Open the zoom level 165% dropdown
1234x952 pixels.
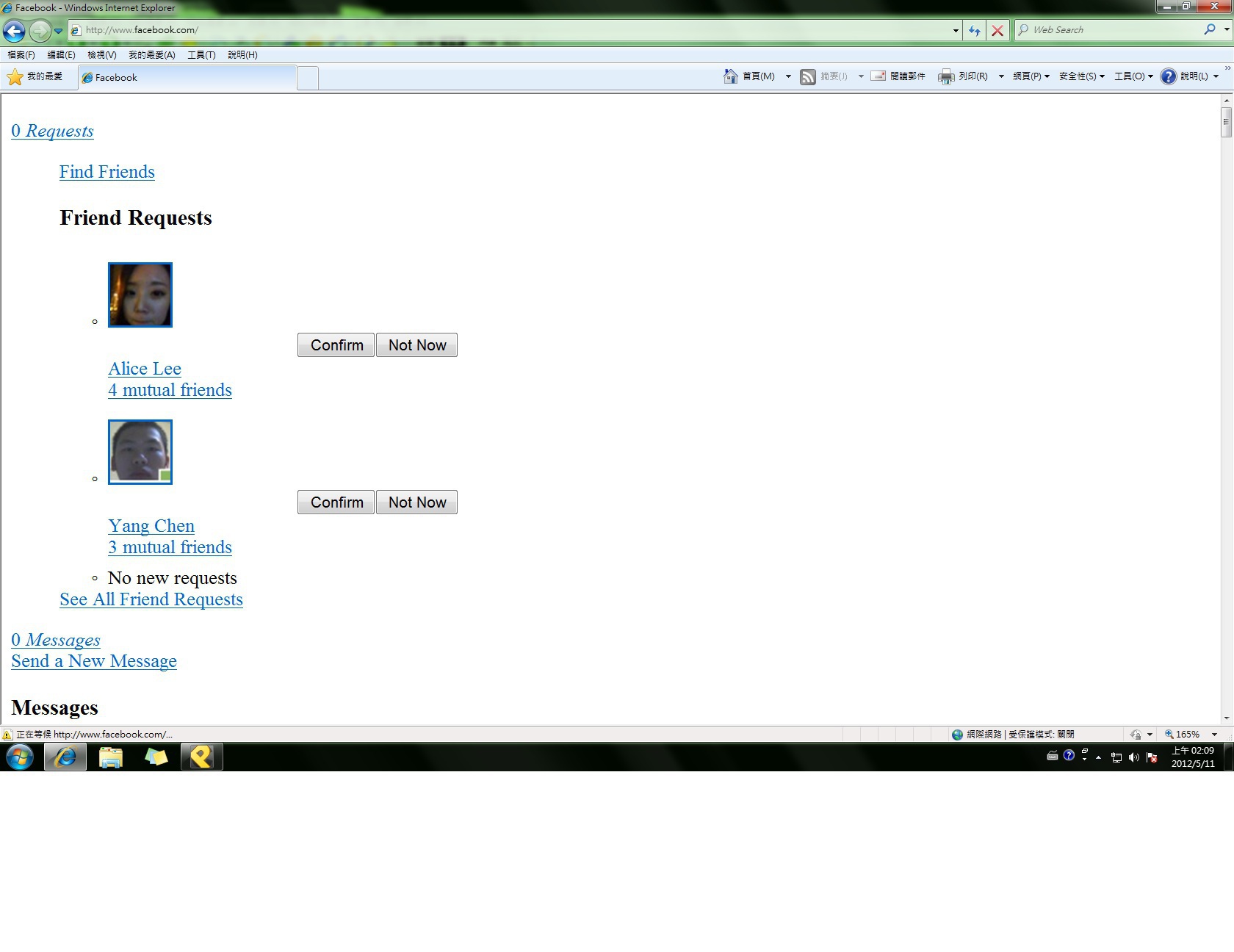tap(1214, 735)
